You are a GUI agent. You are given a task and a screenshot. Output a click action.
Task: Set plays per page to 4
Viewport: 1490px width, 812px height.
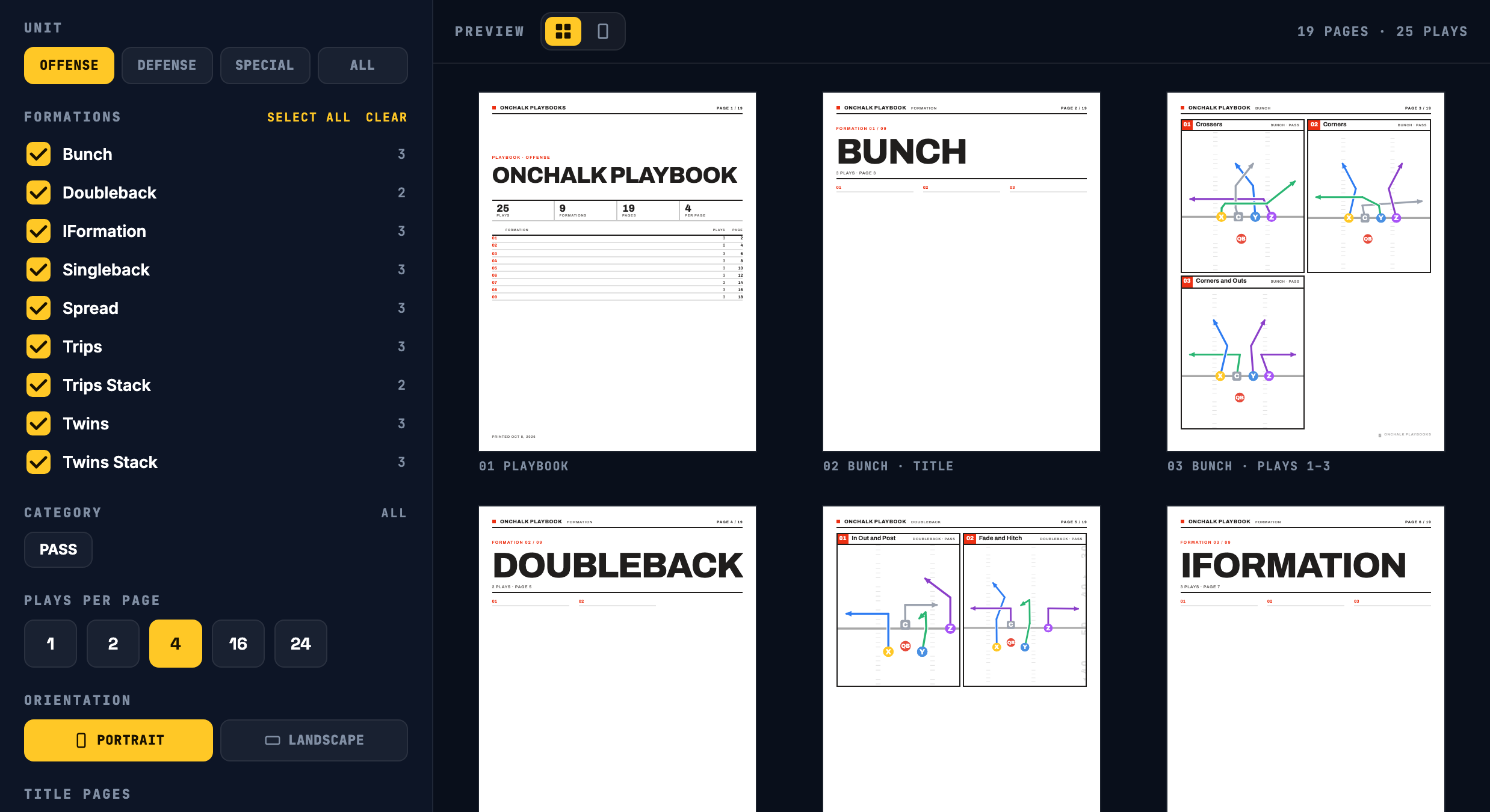(176, 644)
